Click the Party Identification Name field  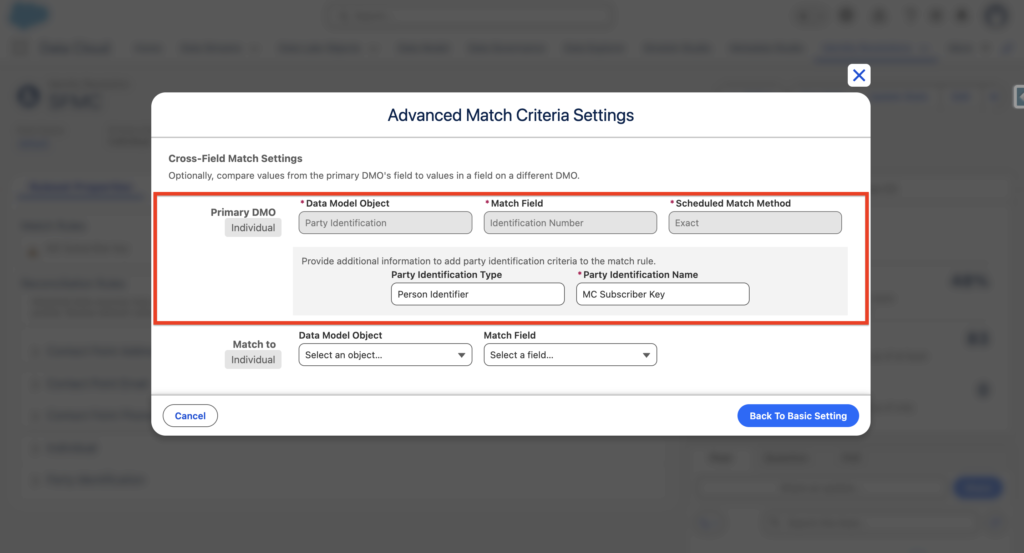click(x=663, y=294)
